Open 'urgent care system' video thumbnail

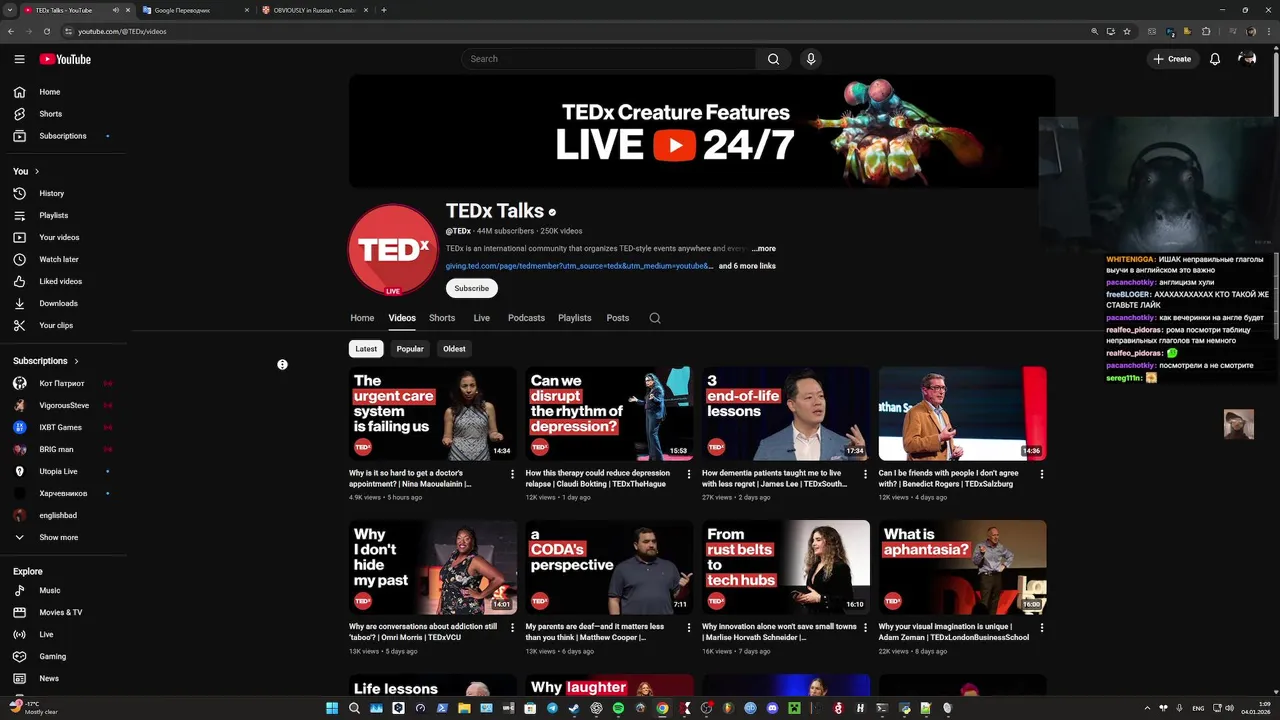point(433,414)
